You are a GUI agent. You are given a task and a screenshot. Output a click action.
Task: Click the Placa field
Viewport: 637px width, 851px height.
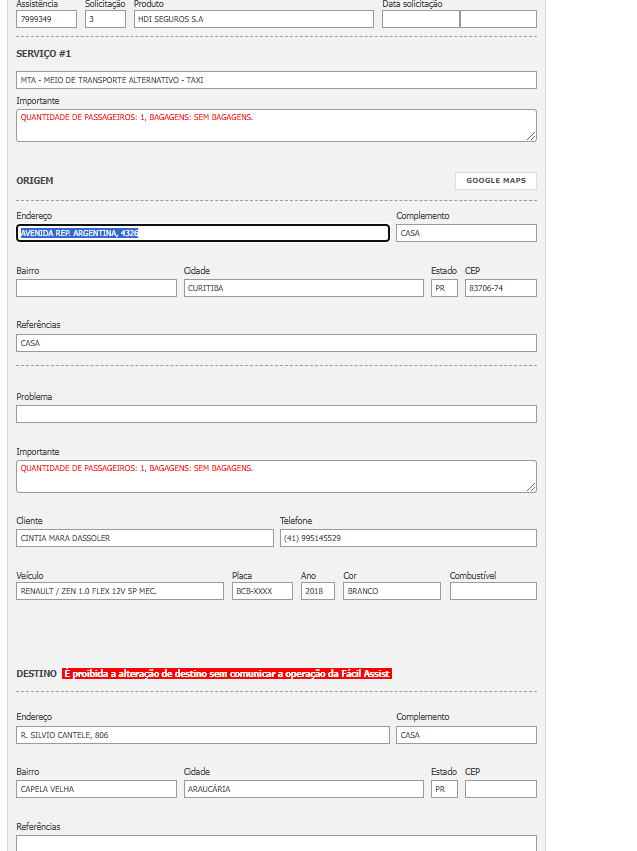point(262,591)
